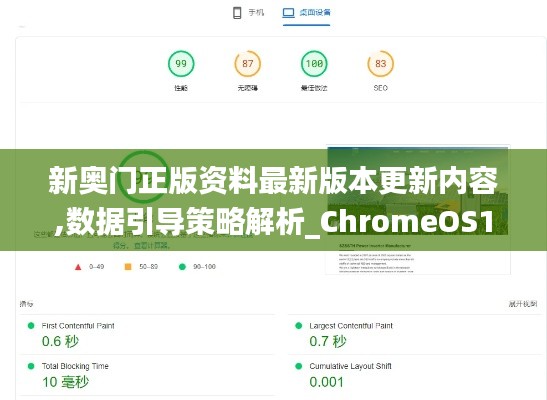Click the best practices label under 100
Image resolution: width=547 pixels, height=400 pixels.
click(x=314, y=88)
